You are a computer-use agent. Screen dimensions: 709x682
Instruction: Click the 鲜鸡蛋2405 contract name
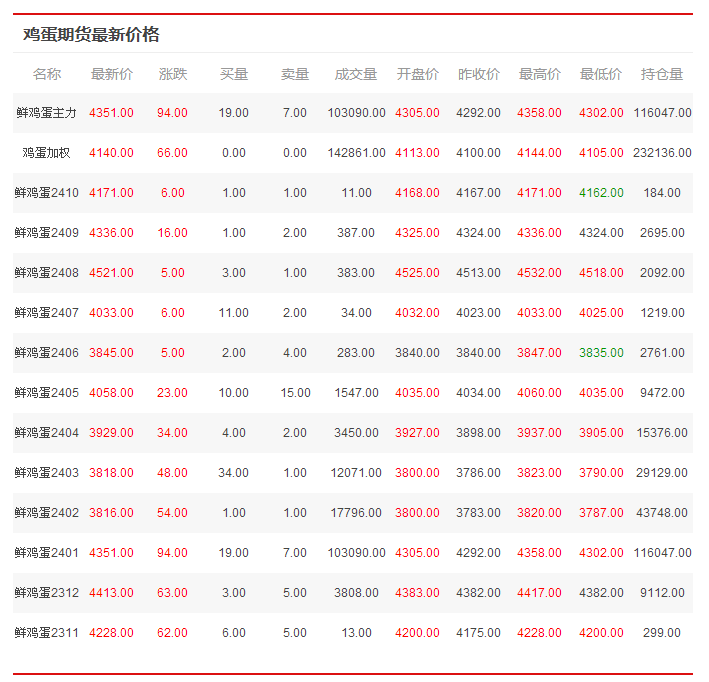pyautogui.click(x=46, y=393)
